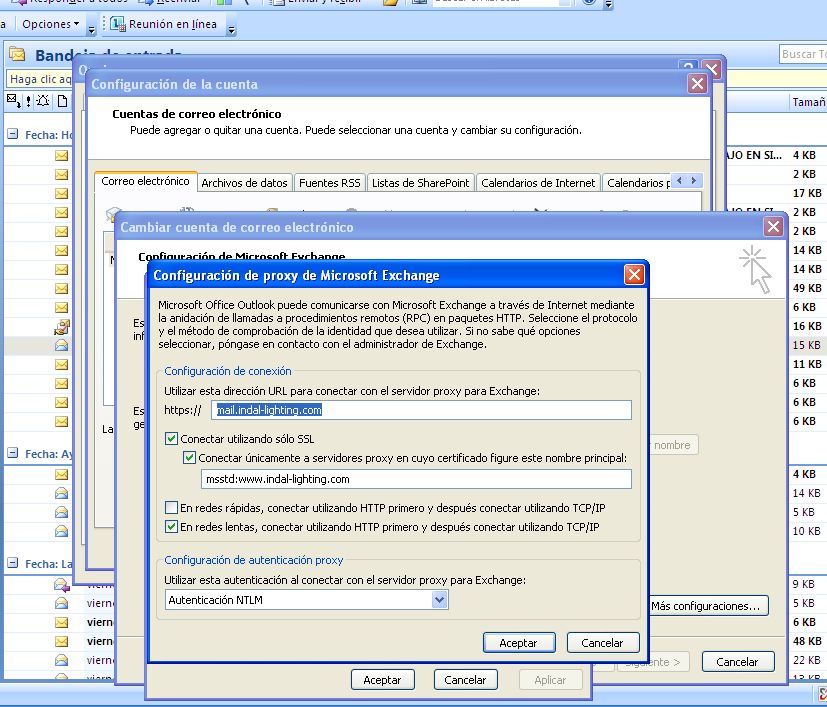Click the importance column header icon
827x707 pixels.
[x=29, y=101]
